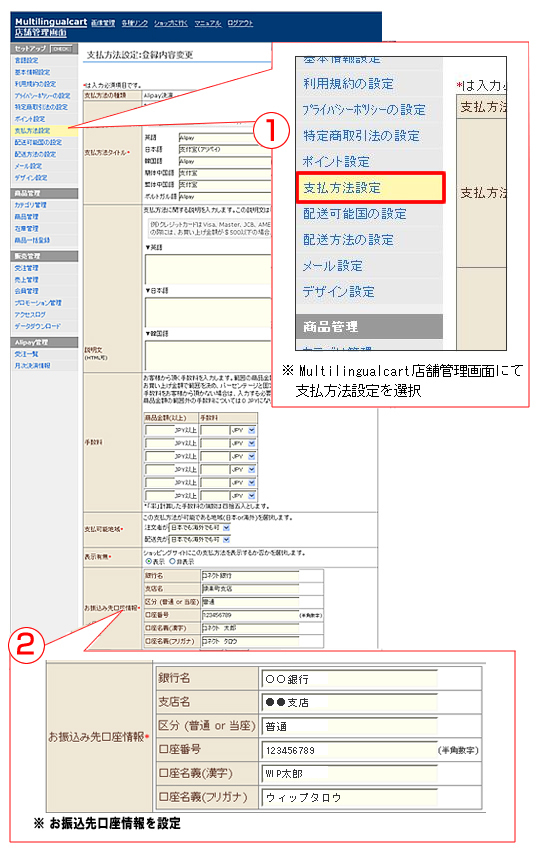
Task: Open 在庫管理 in the sidebar
Action: 27,228
